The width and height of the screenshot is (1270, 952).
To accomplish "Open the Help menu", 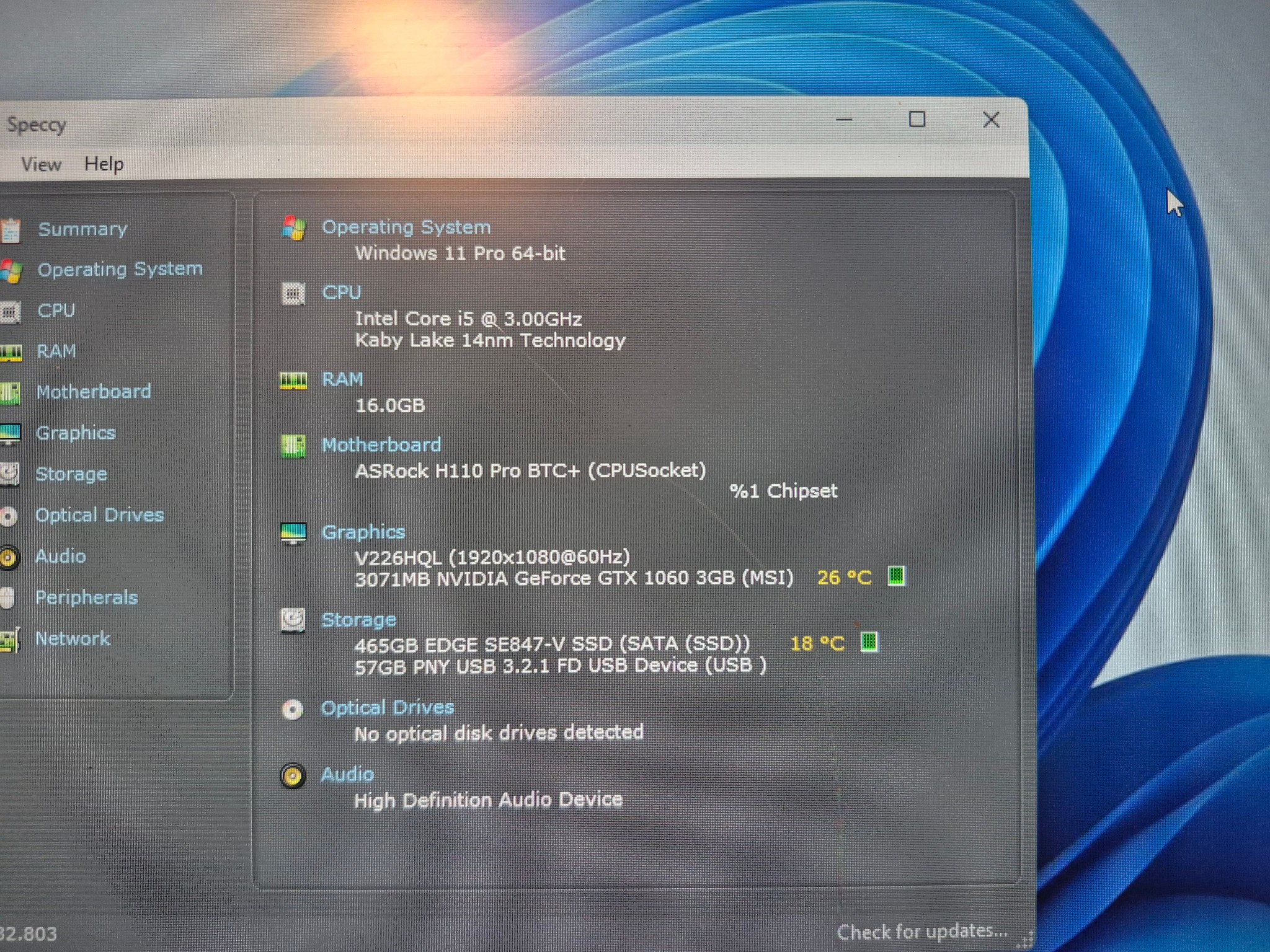I will [104, 164].
